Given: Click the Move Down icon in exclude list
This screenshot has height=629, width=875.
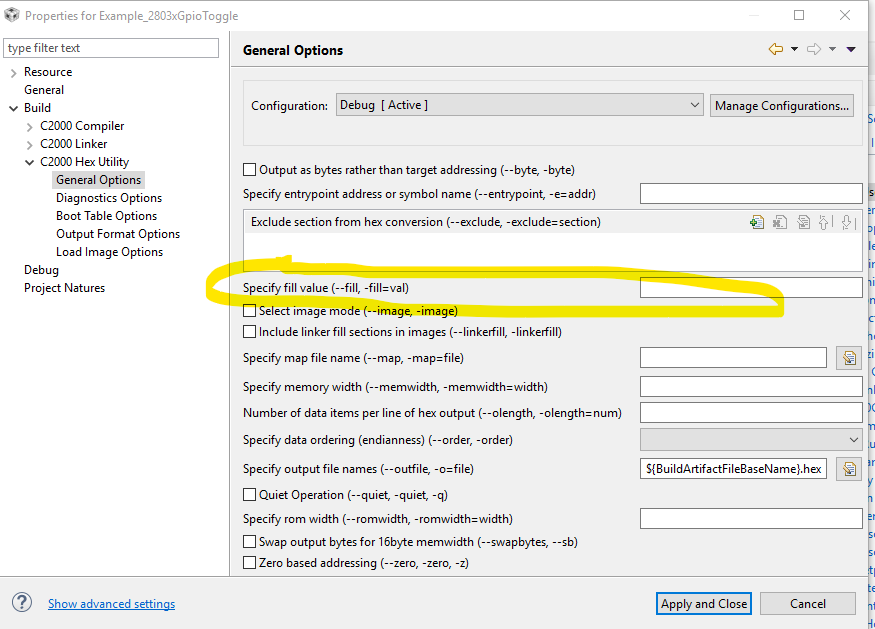Looking at the screenshot, I should click(848, 222).
